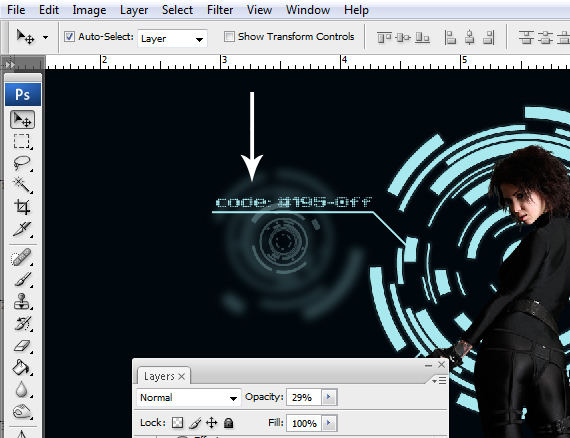Viewport: 570px width, 438px height.
Task: Select the Crop tool
Action: click(22, 207)
